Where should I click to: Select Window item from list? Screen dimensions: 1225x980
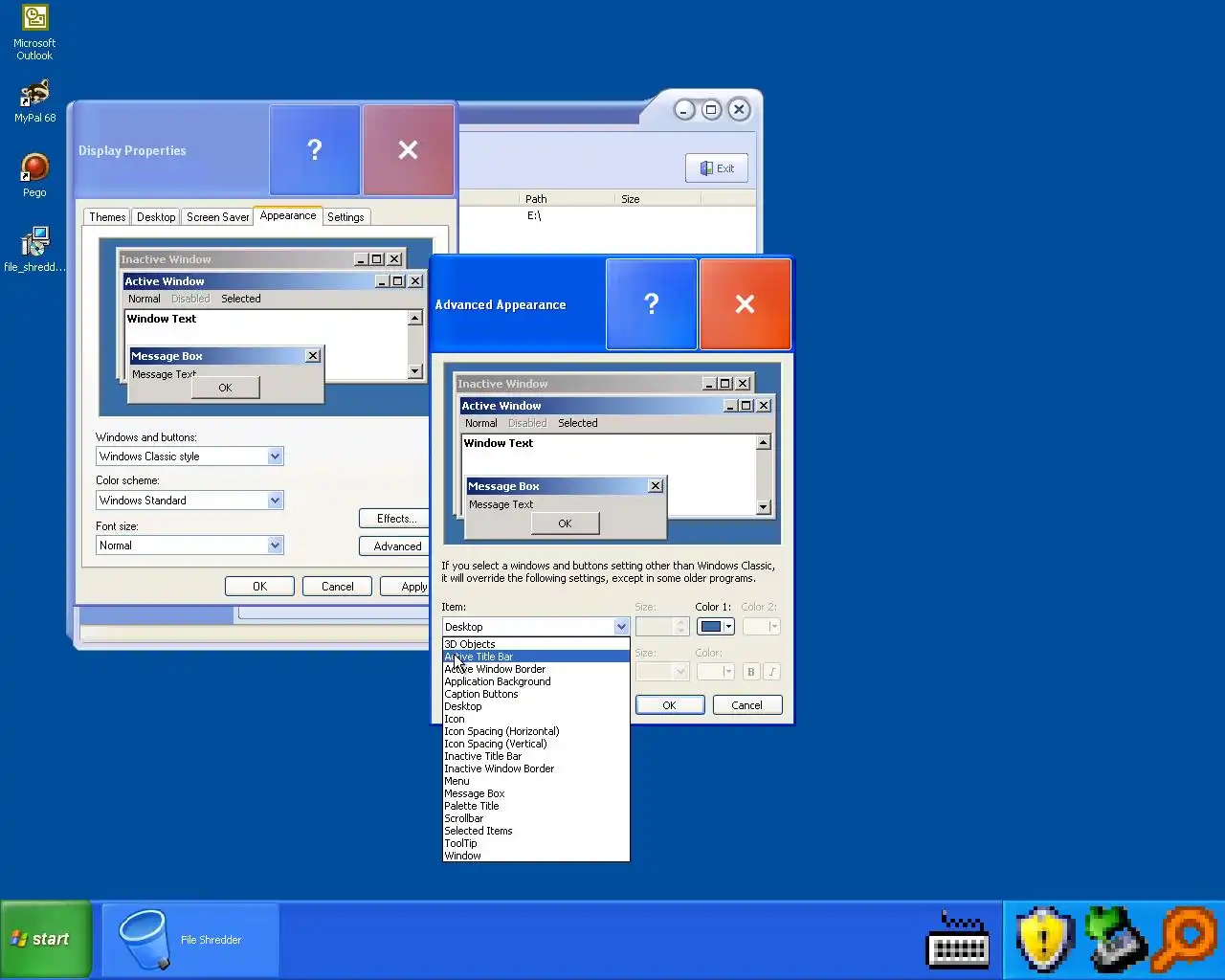[x=536, y=856]
